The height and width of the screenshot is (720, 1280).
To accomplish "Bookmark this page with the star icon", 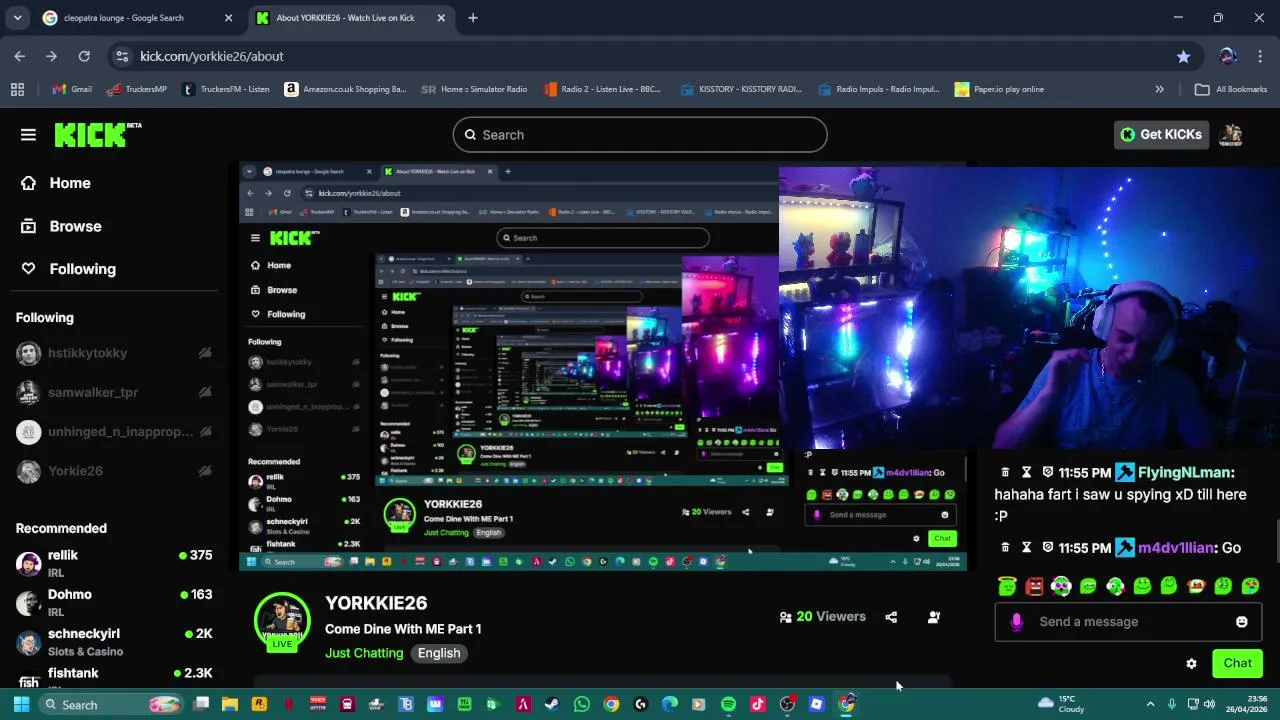I will (x=1183, y=56).
